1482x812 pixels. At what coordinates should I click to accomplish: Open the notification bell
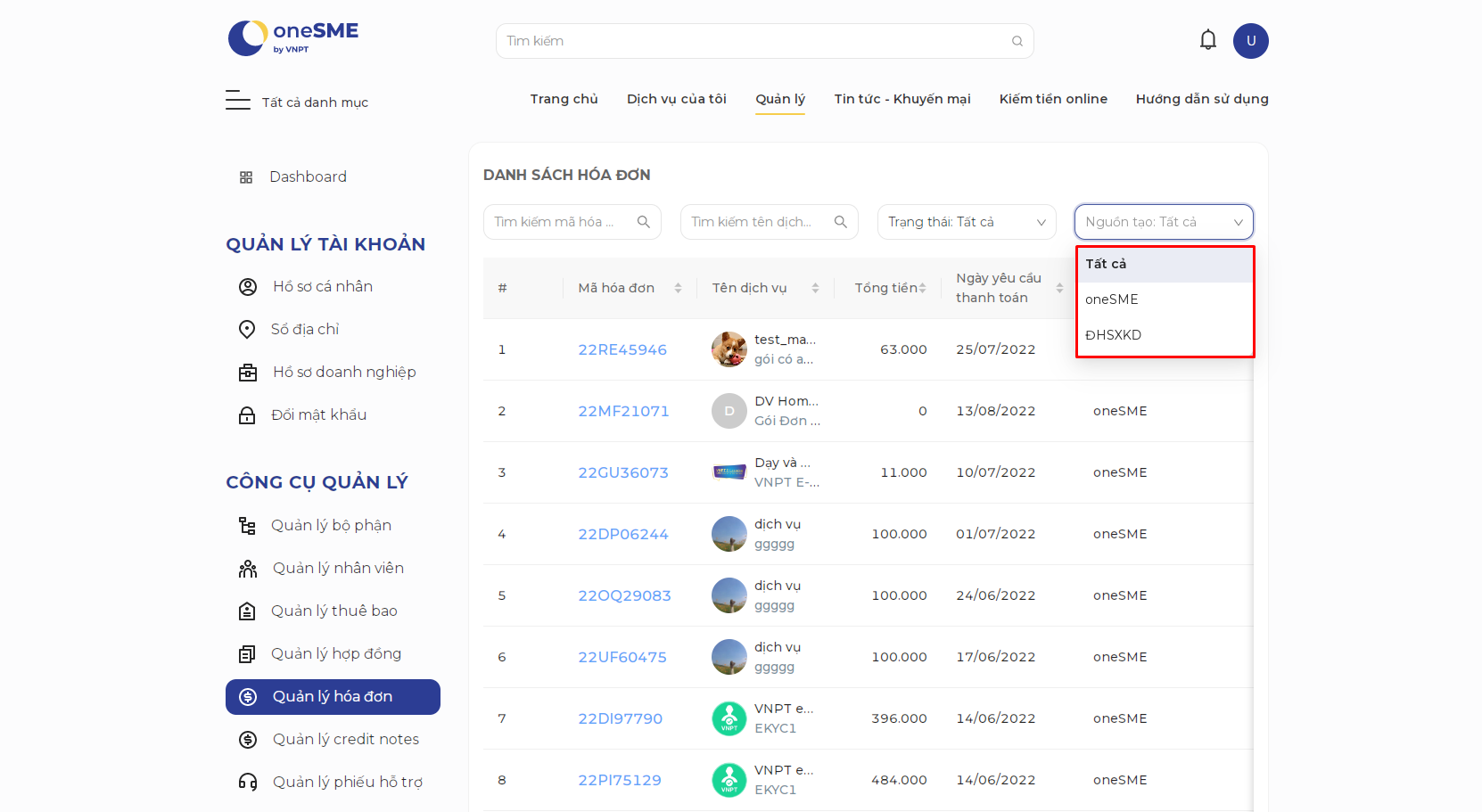(1208, 40)
